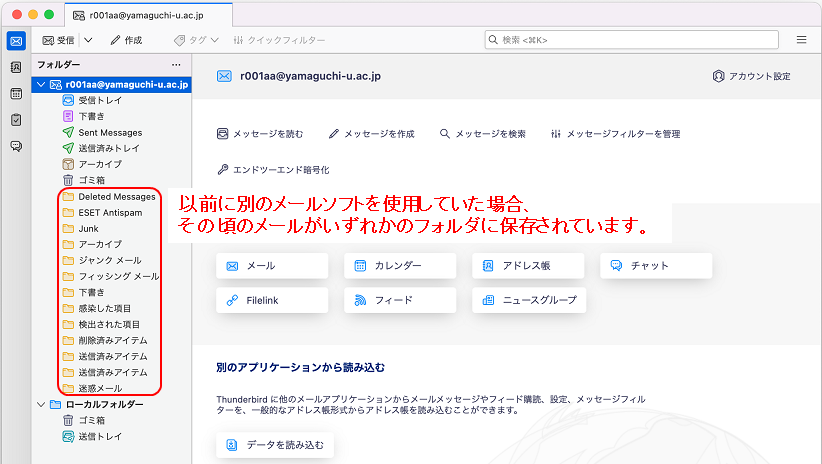Viewport: 822px width, 464px height.
Task: Click メッセージを作成 link
Action: 371,134
